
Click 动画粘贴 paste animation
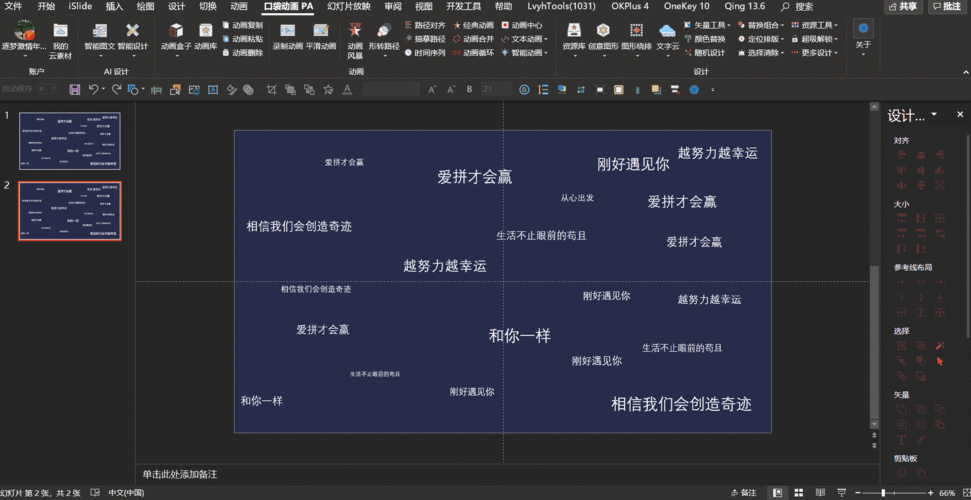pyautogui.click(x=242, y=39)
